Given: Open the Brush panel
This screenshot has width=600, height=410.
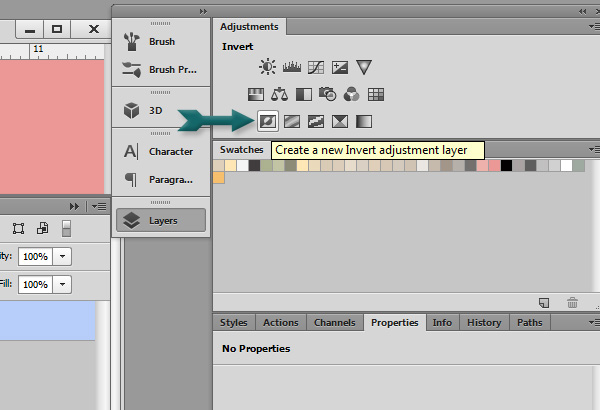Looking at the screenshot, I should tap(161, 41).
